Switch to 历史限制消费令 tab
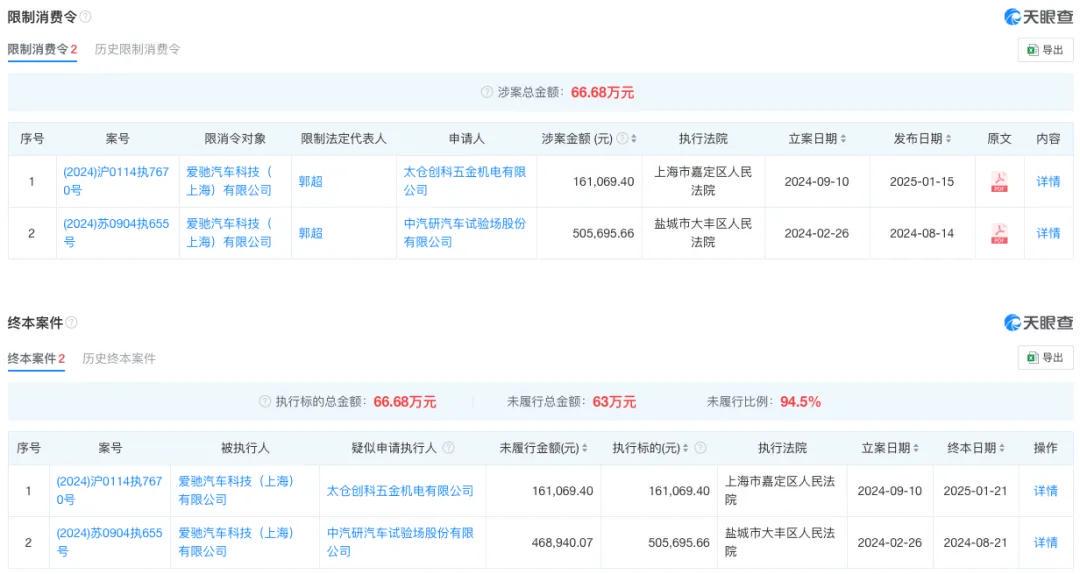 point(137,50)
